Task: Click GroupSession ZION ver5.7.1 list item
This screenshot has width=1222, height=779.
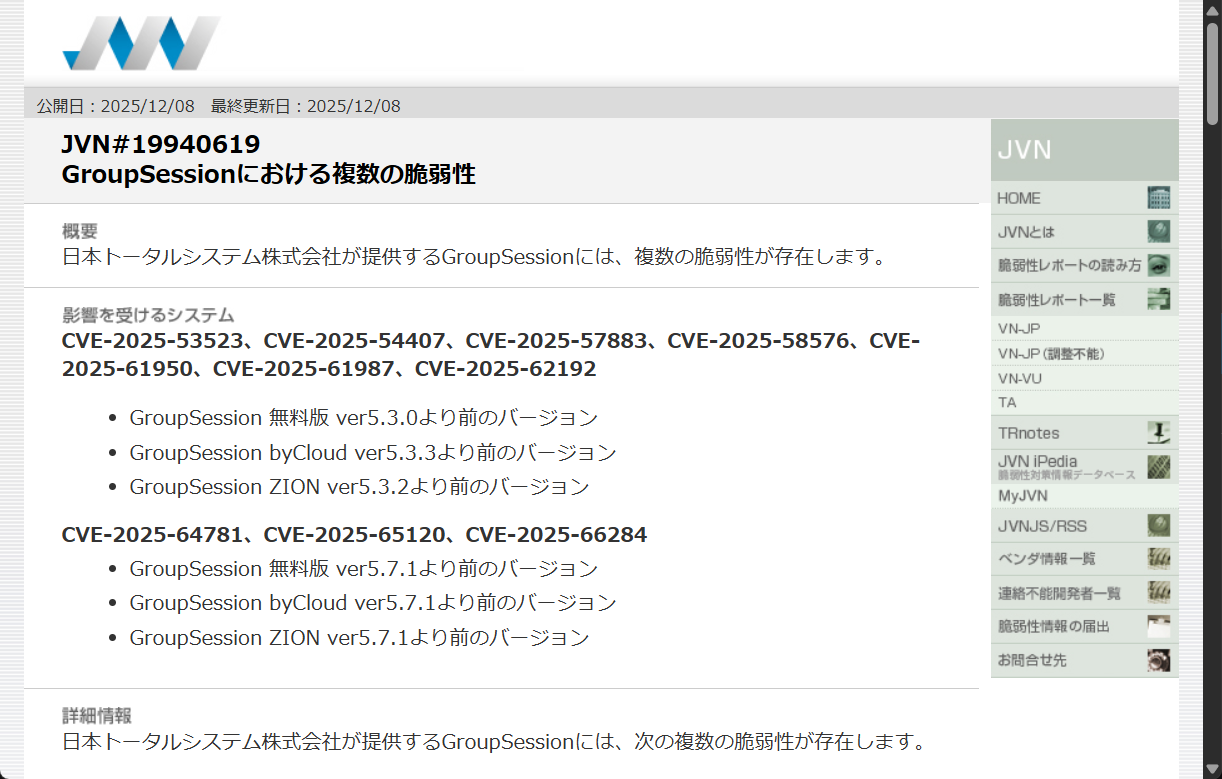Action: 359,637
